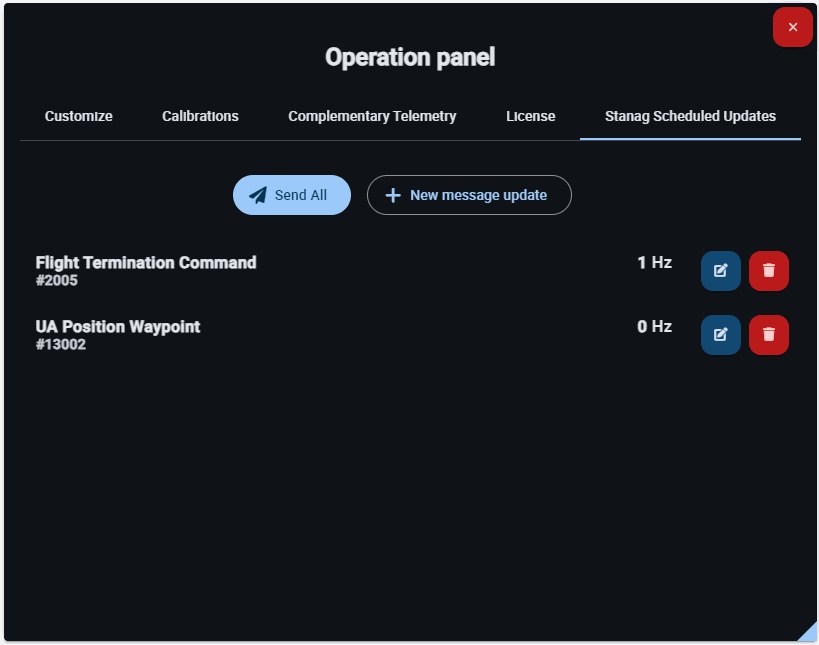Select the License tab

point(530,116)
